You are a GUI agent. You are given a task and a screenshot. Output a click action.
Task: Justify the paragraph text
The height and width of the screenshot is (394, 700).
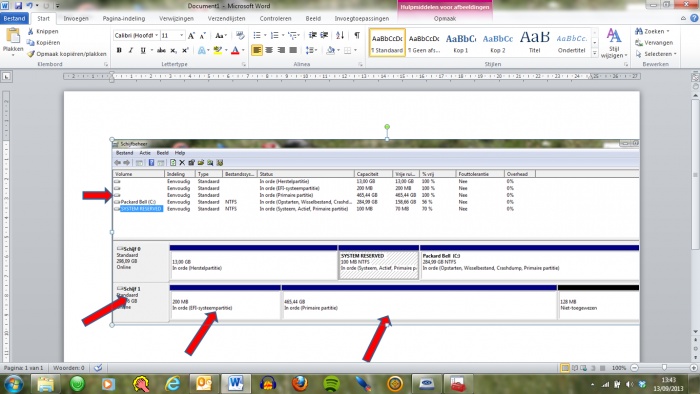point(293,50)
